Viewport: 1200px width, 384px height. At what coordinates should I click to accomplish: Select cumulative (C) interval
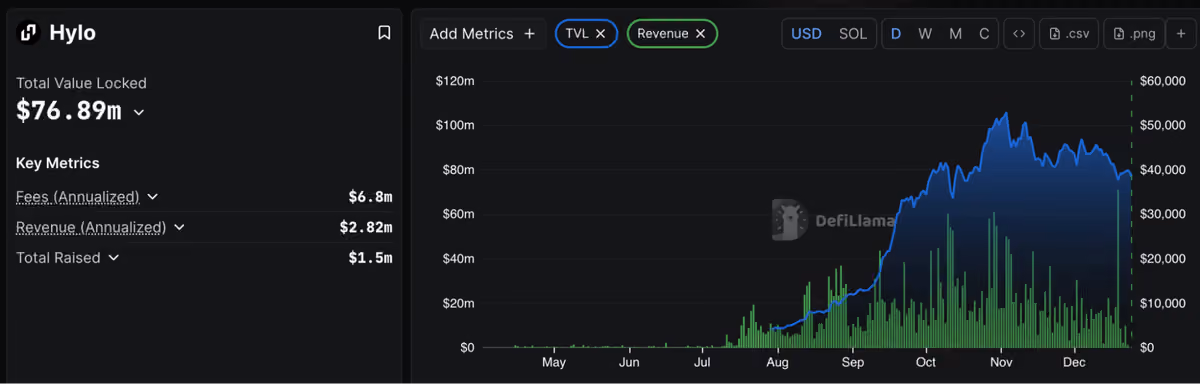coord(984,33)
